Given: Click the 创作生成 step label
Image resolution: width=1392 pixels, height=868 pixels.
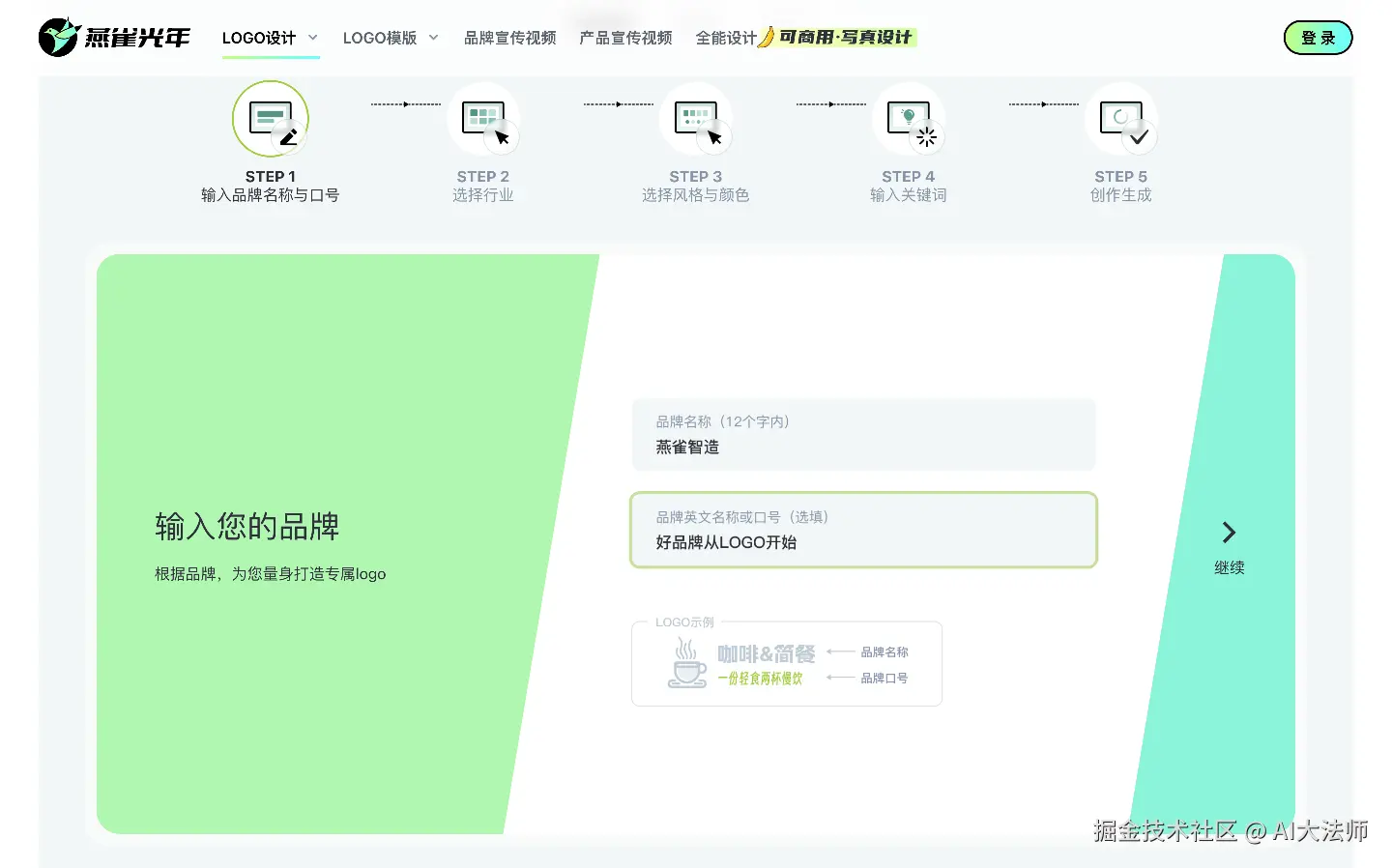Looking at the screenshot, I should click(1121, 195).
